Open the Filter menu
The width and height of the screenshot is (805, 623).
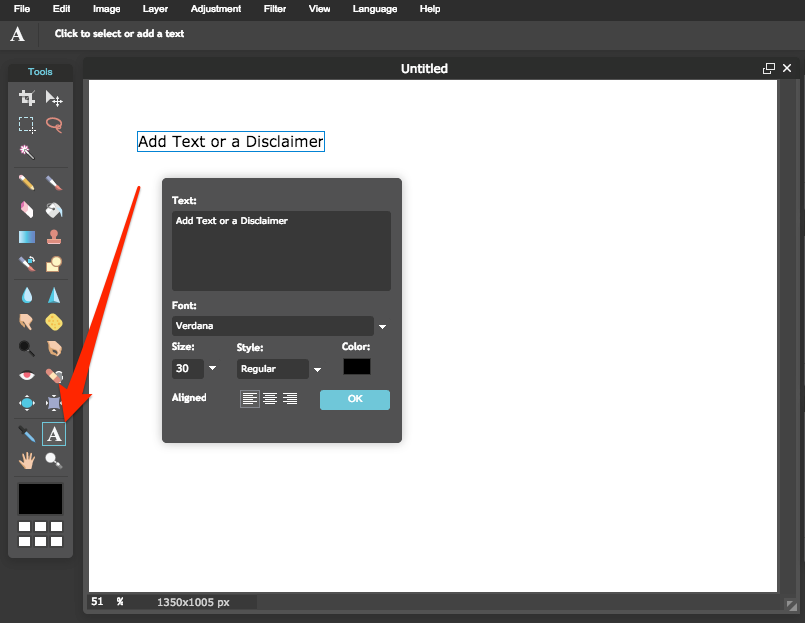[x=275, y=9]
